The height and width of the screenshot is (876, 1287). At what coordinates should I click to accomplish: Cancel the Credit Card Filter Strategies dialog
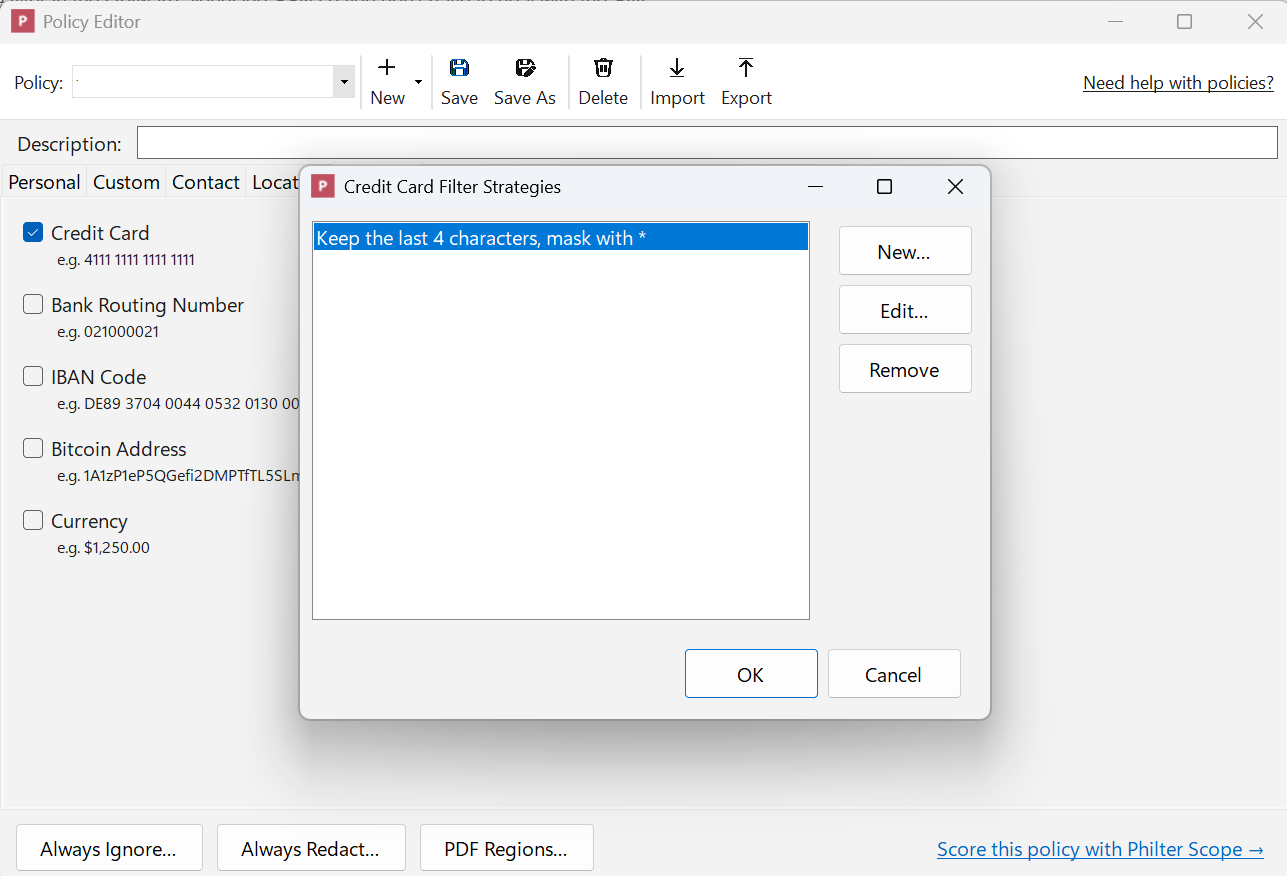tap(894, 674)
